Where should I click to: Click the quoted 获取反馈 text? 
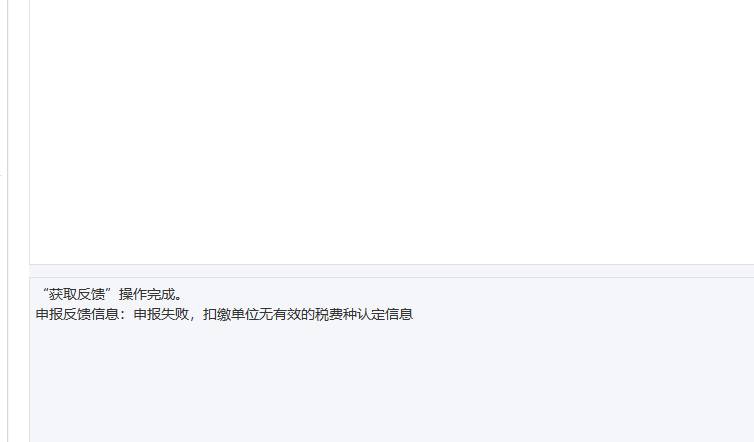pos(77,294)
